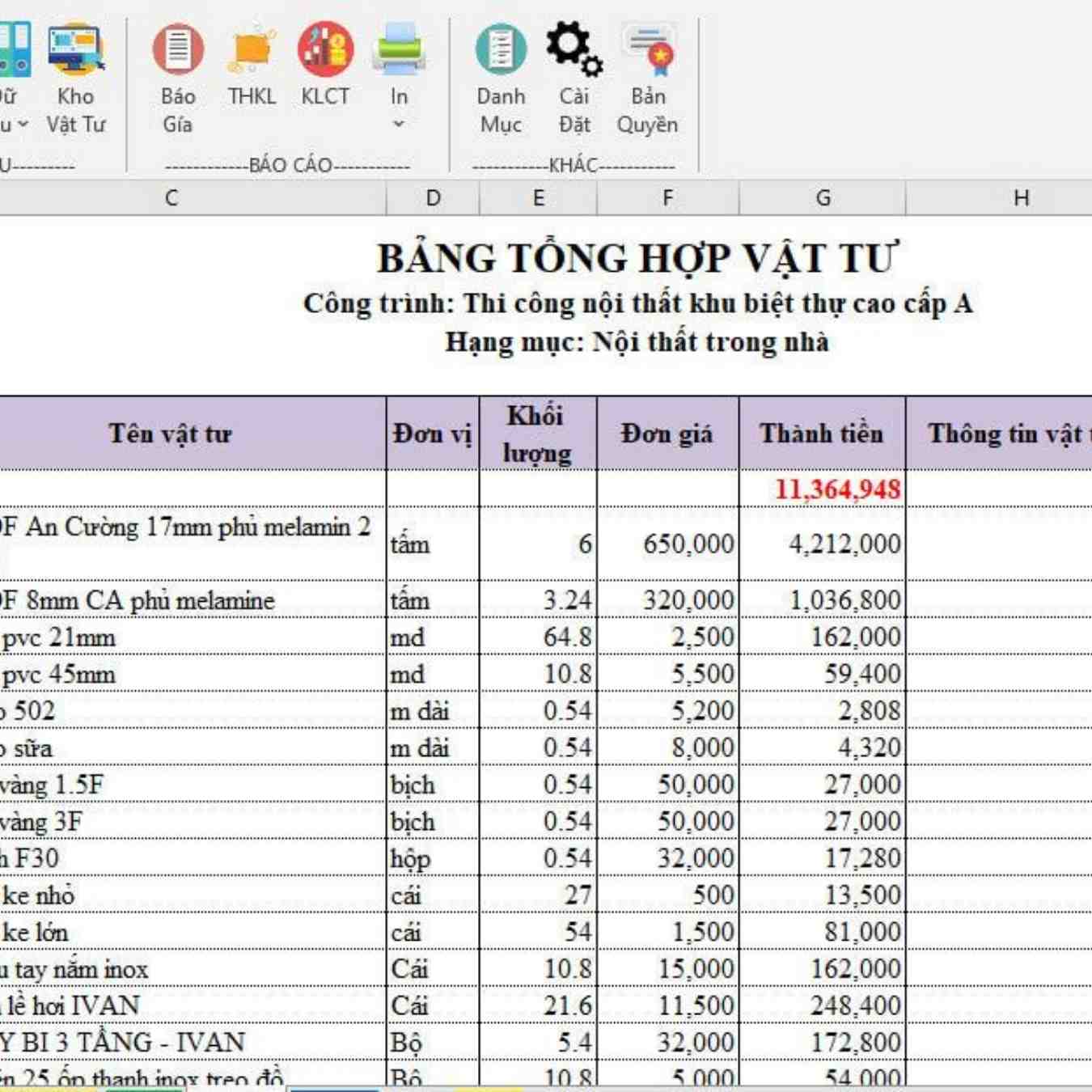The image size is (1092, 1092).
Task: Click the Đơn giá header cell
Action: (x=667, y=434)
